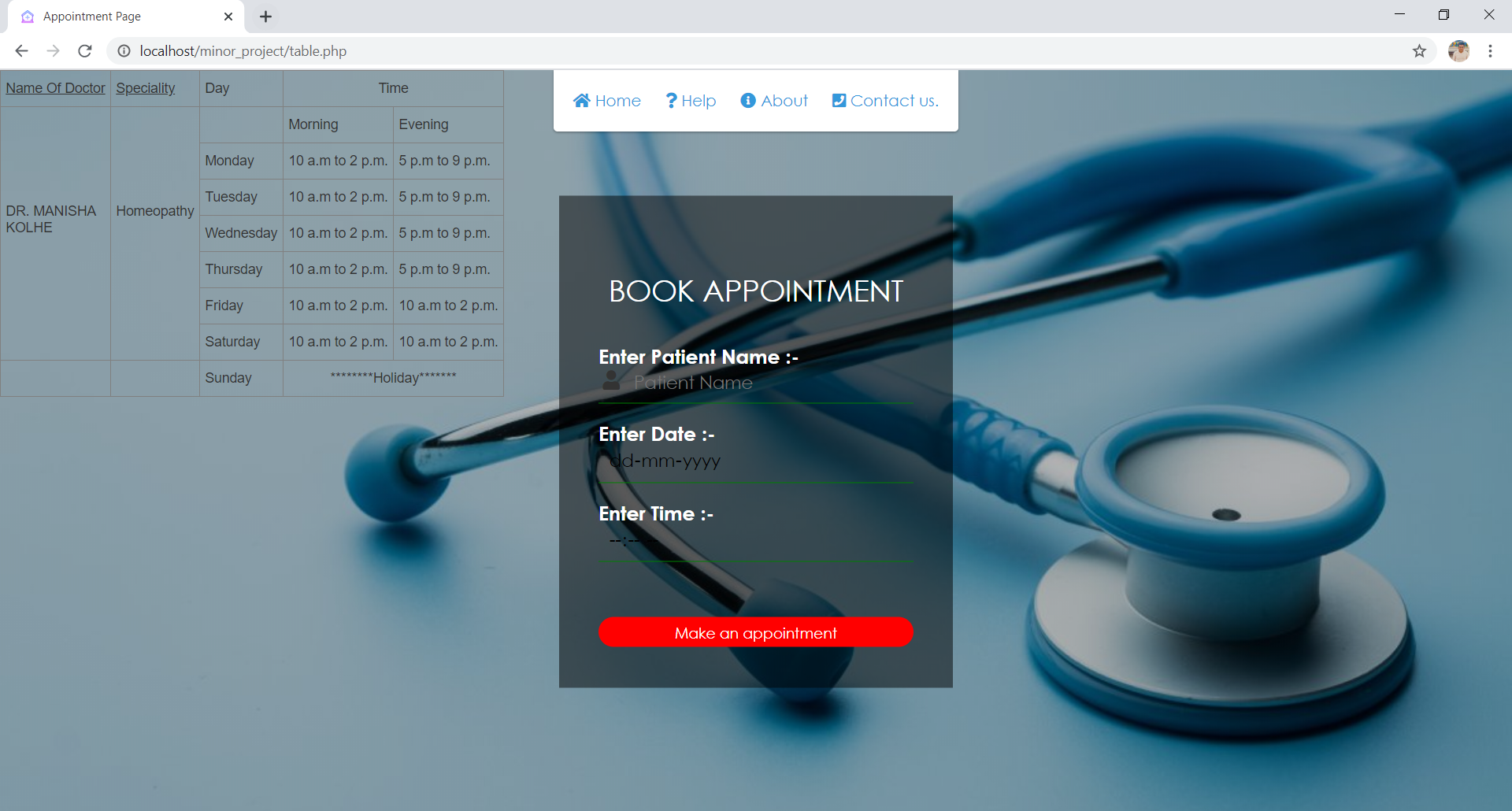
Task: Click the patient user icon in form
Action: (611, 381)
